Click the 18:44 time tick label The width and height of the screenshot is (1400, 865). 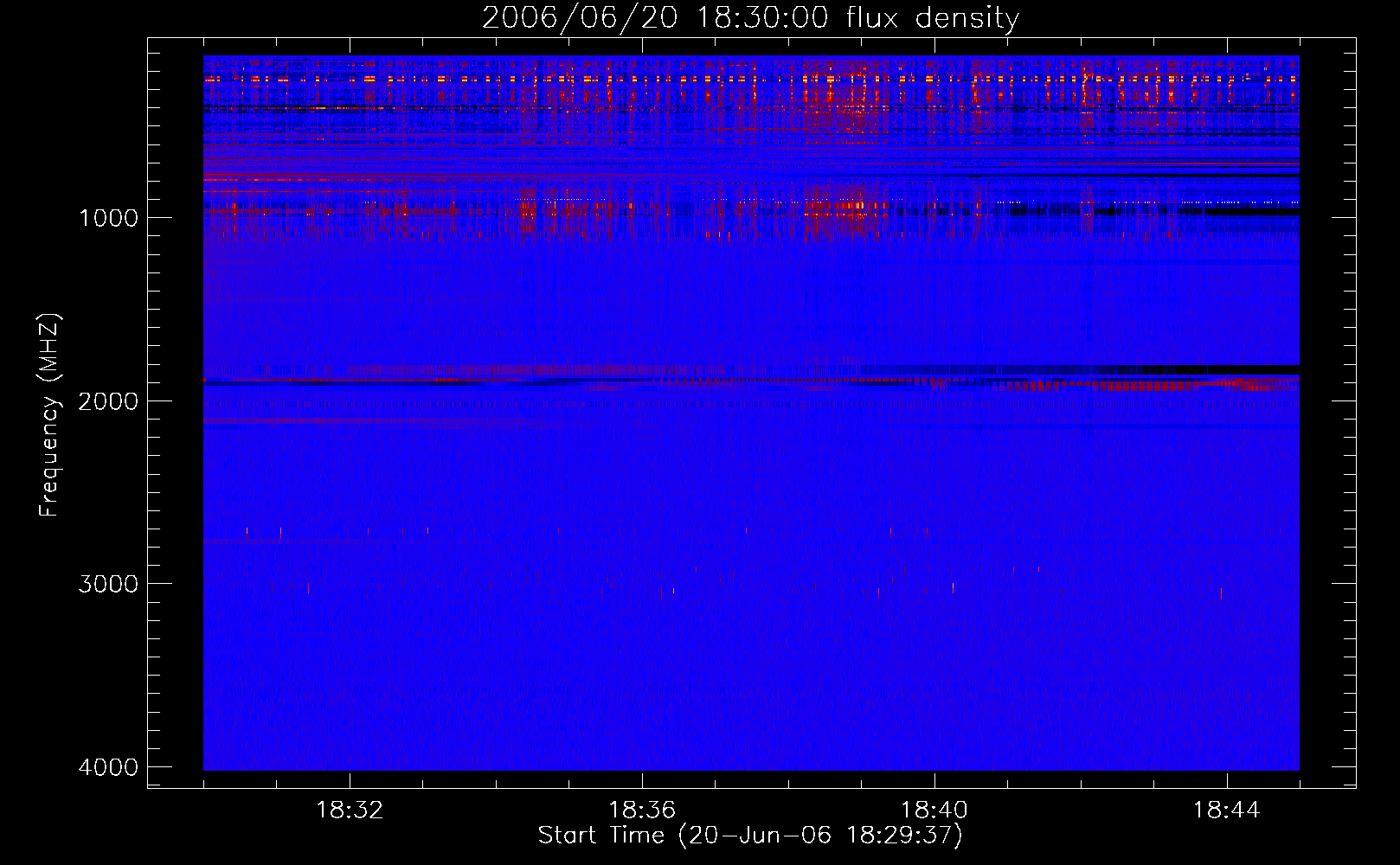(1227, 811)
